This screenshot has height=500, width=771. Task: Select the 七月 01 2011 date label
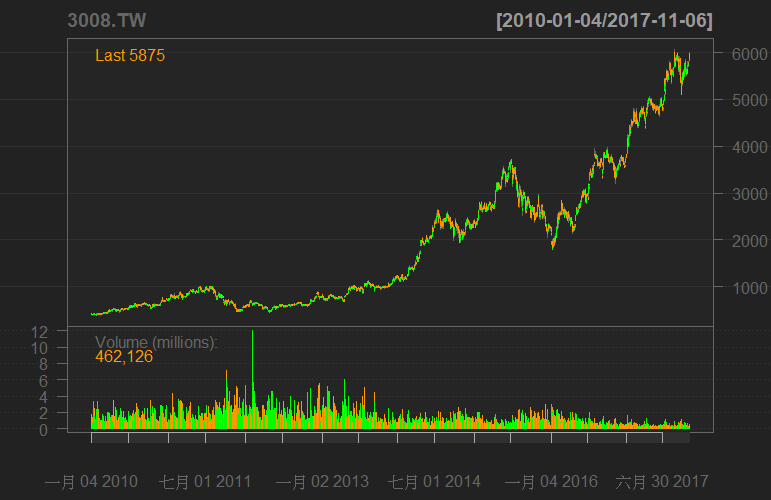coord(205,482)
